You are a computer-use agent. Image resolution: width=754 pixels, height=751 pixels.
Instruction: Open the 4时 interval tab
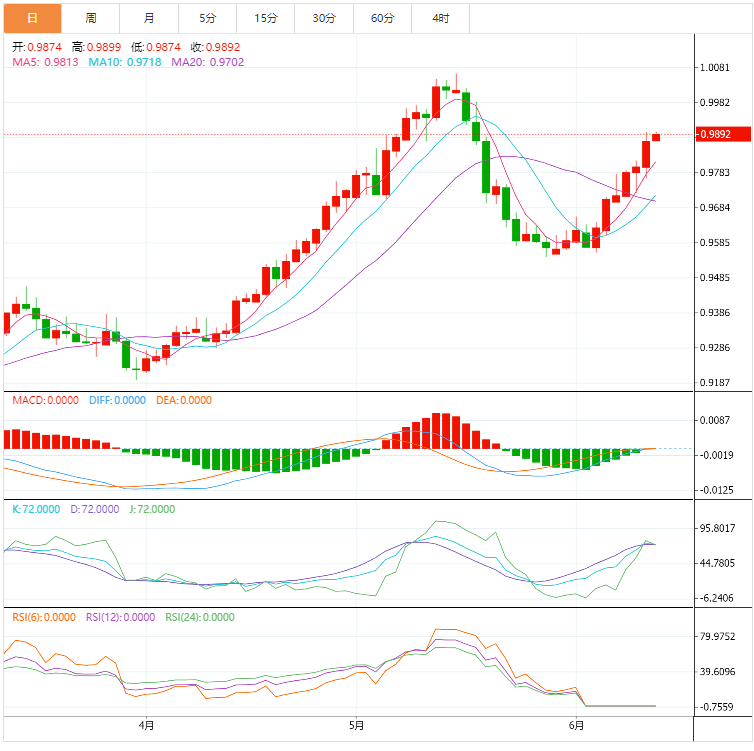coord(440,18)
